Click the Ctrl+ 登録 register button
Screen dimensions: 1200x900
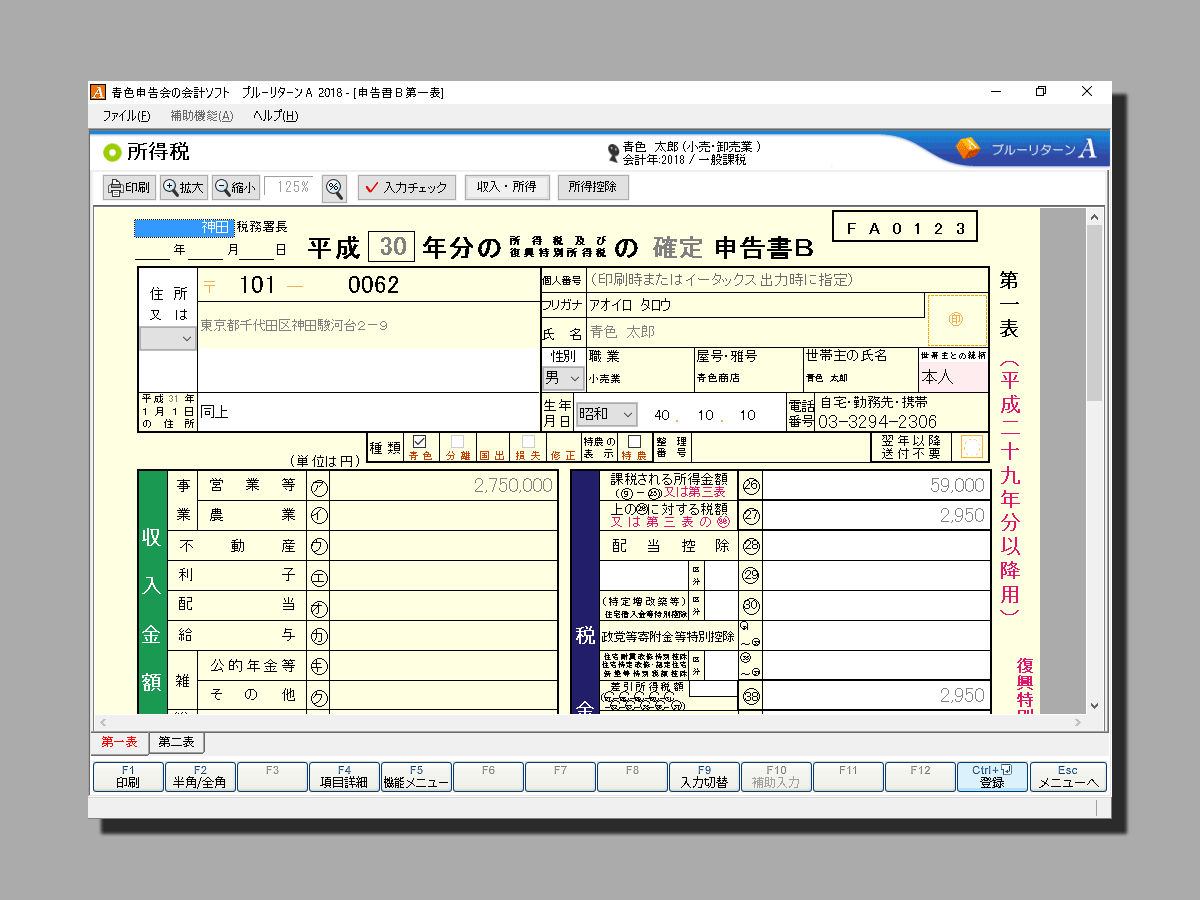point(992,777)
